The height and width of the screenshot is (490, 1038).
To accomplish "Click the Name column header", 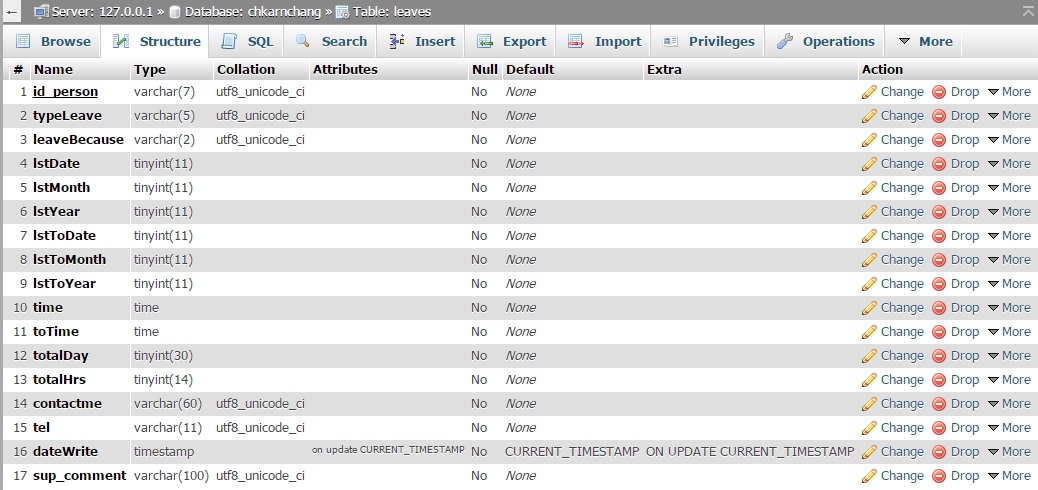I will point(53,70).
